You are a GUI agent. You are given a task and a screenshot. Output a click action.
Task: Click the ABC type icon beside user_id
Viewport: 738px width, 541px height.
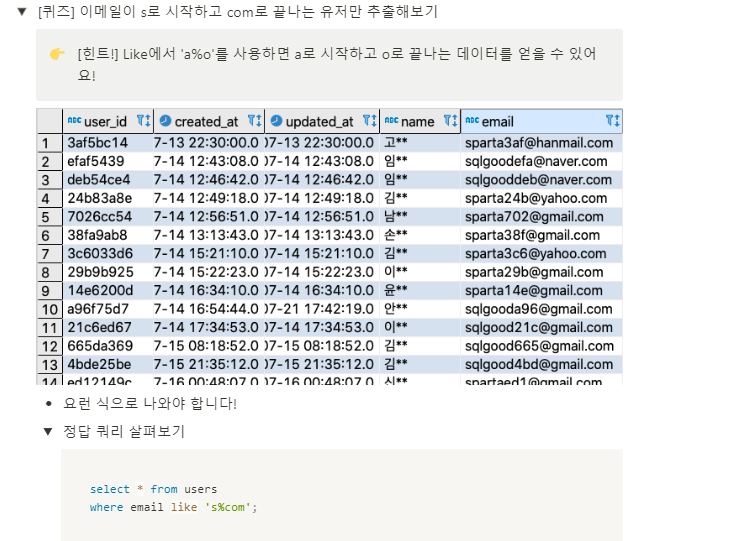coord(74,121)
